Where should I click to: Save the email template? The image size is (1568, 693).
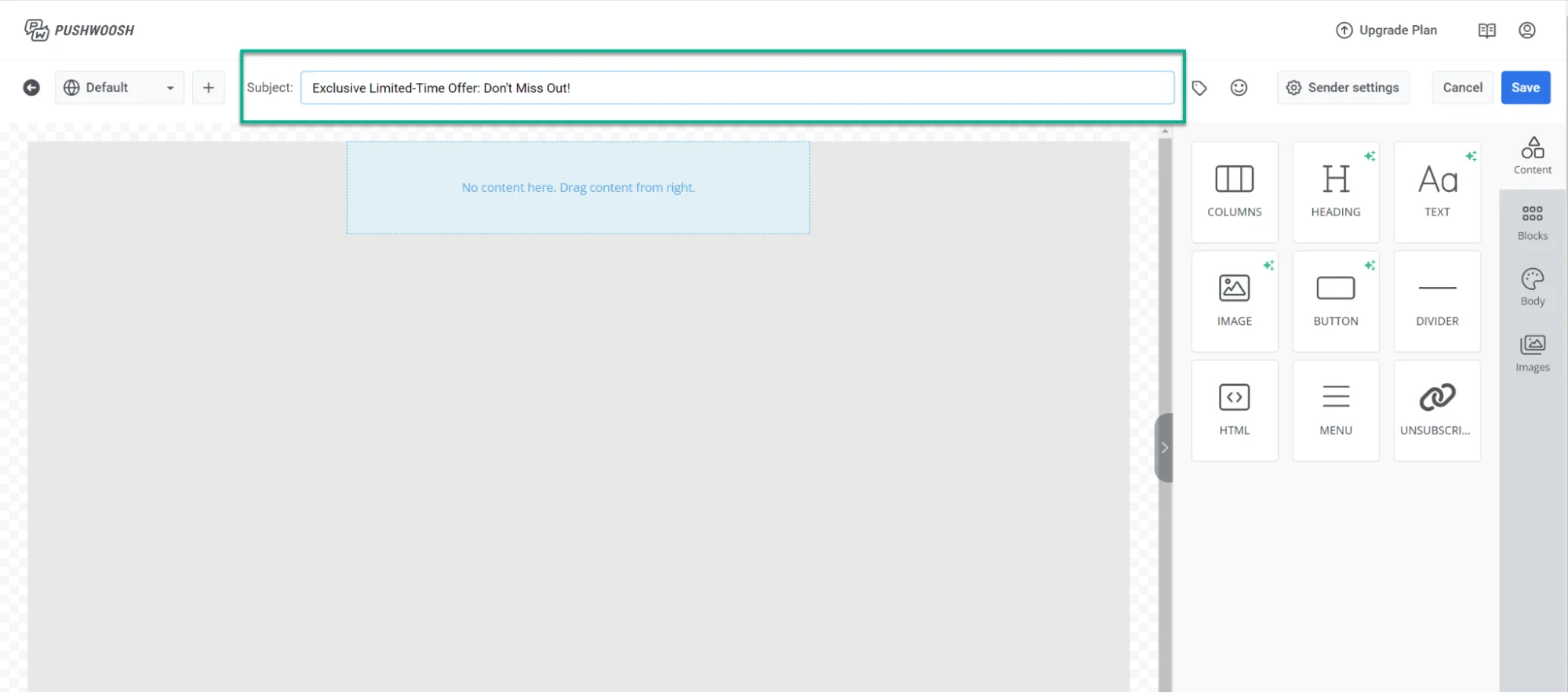click(x=1525, y=88)
